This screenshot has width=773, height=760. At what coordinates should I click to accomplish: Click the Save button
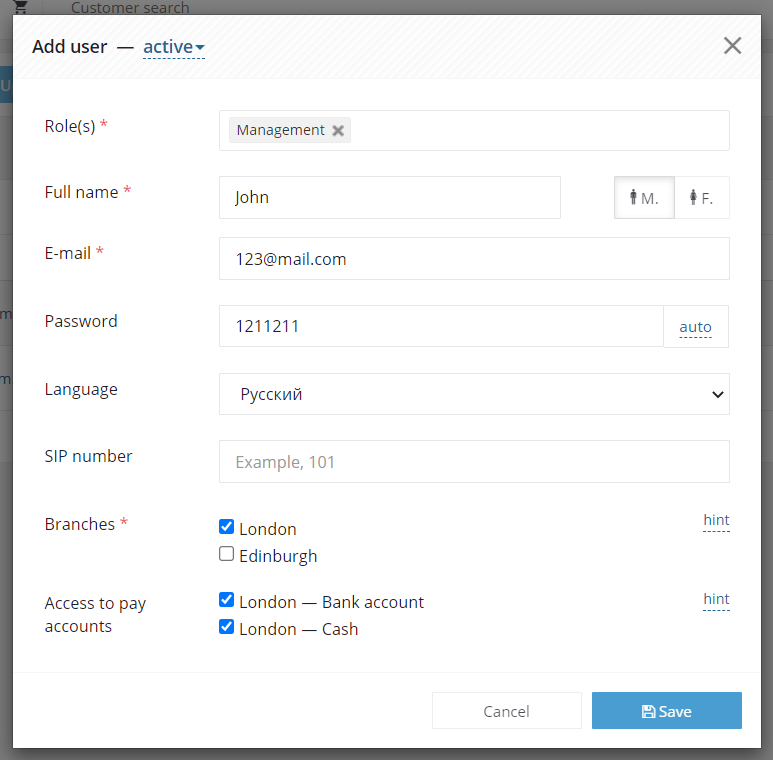click(667, 710)
